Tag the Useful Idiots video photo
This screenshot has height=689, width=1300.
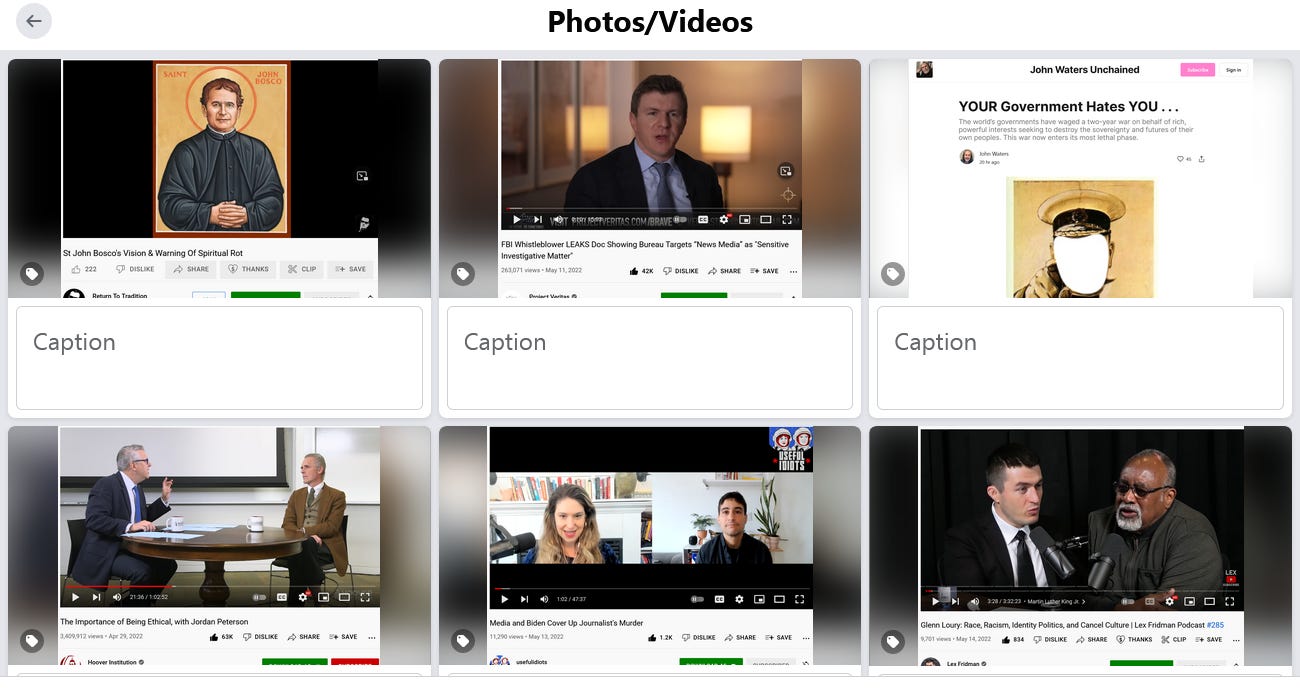coord(462,641)
